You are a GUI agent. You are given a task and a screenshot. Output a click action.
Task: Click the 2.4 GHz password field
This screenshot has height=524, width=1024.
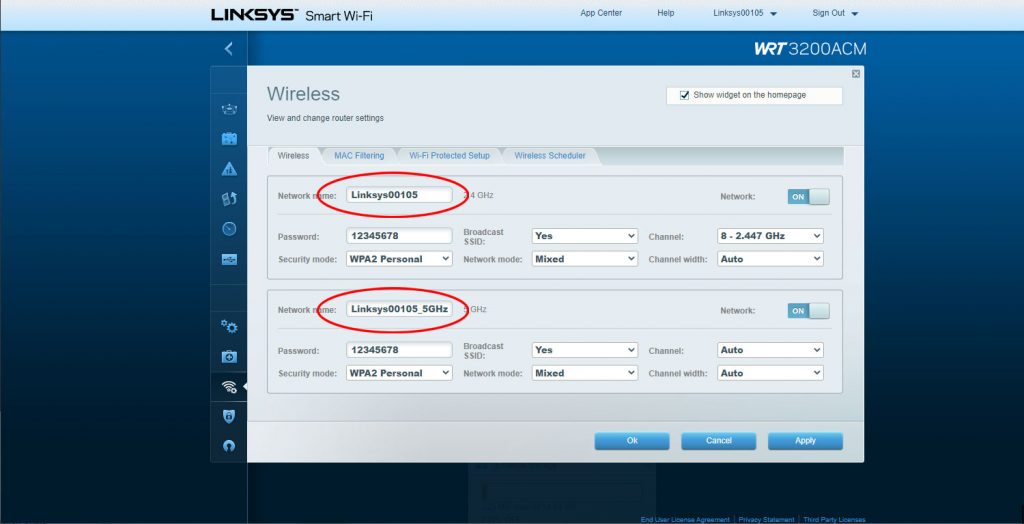coord(399,236)
